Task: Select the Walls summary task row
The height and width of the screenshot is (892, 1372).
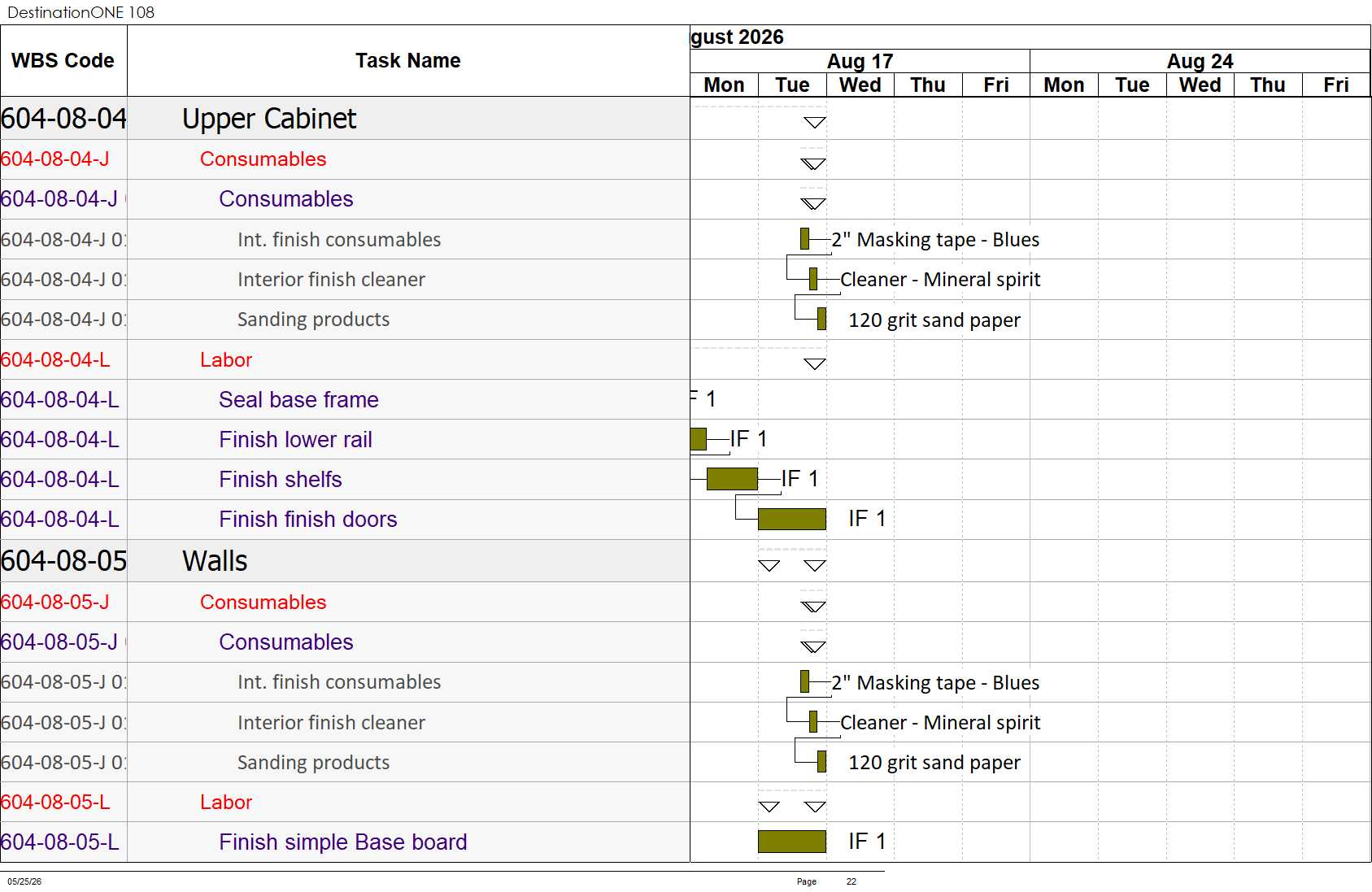Action: (x=345, y=561)
